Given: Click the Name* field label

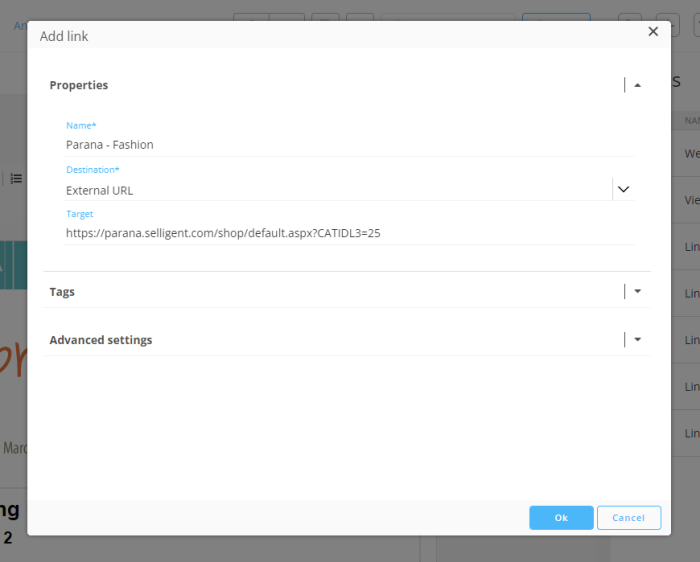Looking at the screenshot, I should coord(81,125).
